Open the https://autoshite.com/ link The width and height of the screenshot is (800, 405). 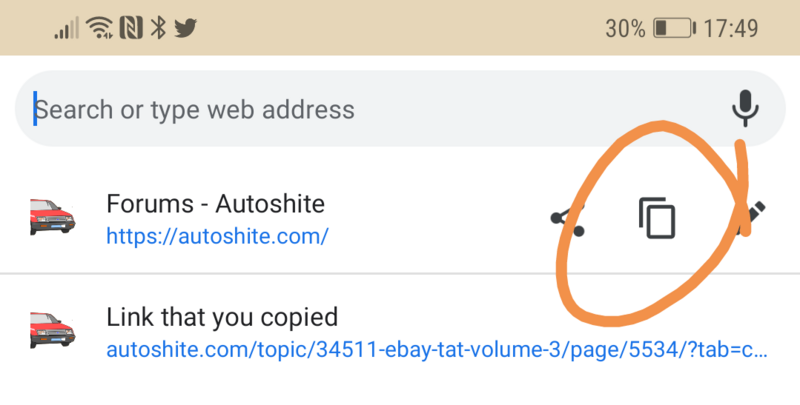coord(218,237)
